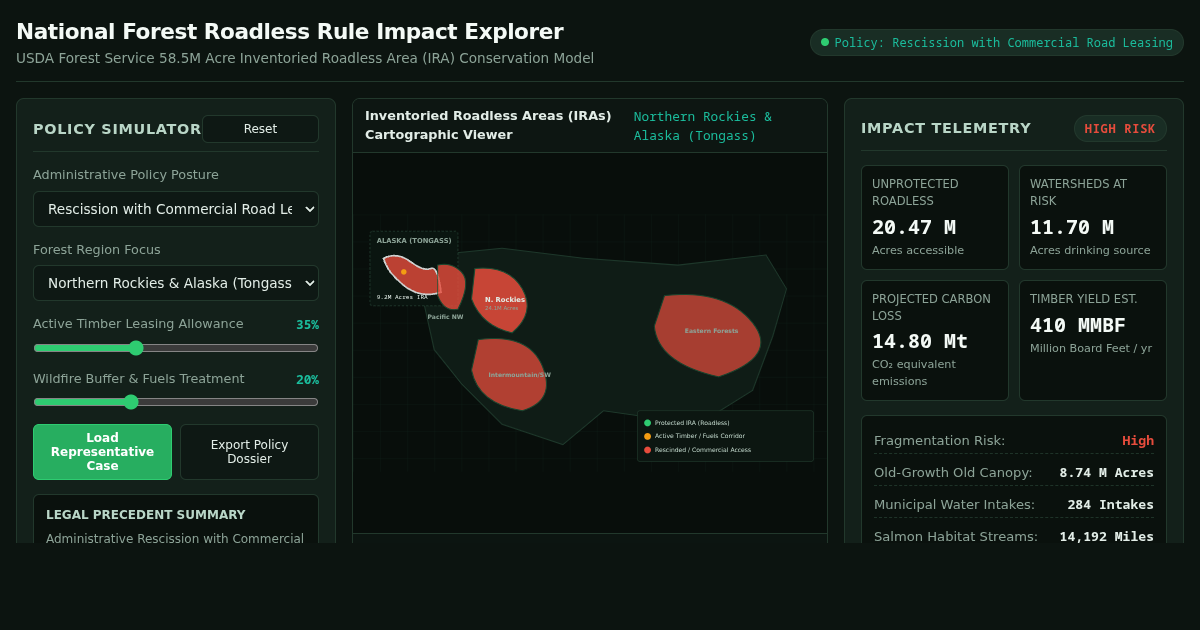Select the Pacific NW region shape
The height and width of the screenshot is (630, 1200).
click(x=451, y=286)
